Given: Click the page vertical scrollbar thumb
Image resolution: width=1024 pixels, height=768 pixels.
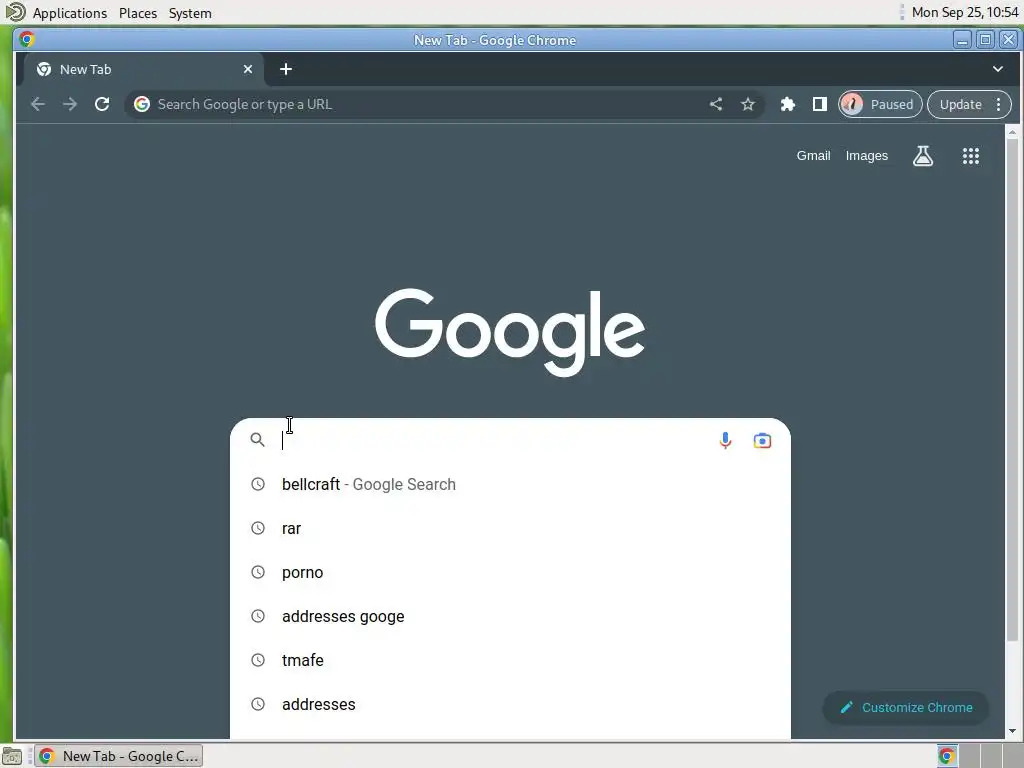Looking at the screenshot, I should tap(1012, 391).
